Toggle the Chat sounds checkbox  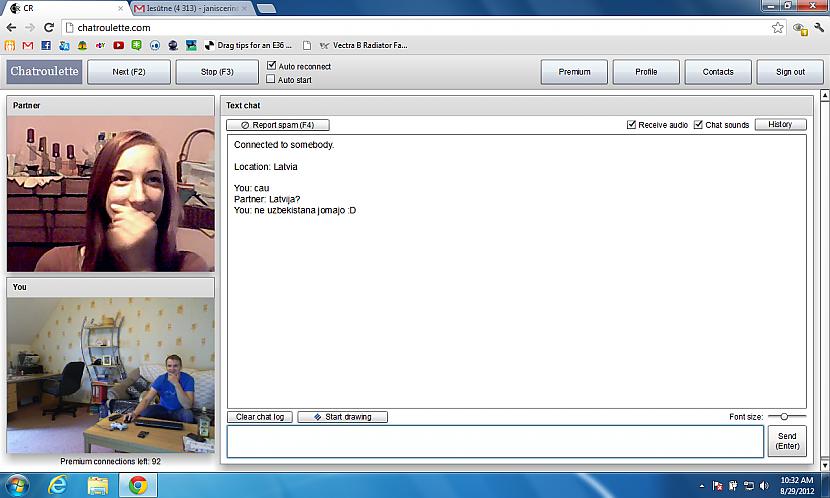pos(698,124)
